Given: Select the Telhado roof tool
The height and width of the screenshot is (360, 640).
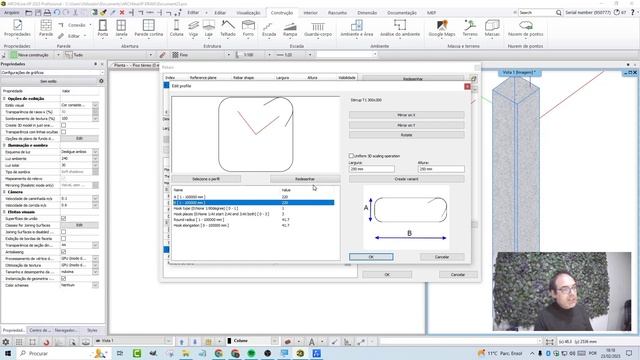Looking at the screenshot, I should point(228,28).
